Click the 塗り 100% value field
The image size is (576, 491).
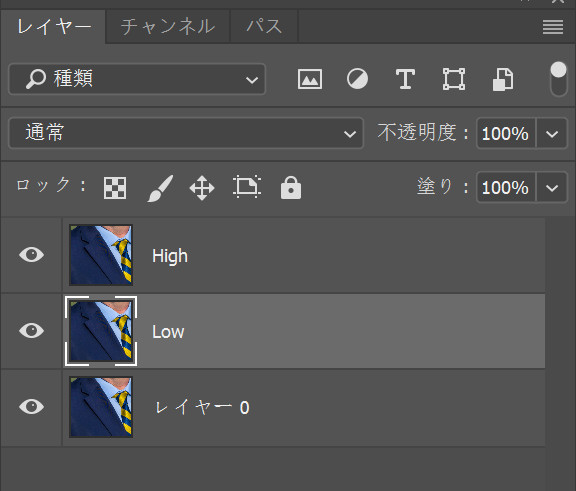pos(505,187)
